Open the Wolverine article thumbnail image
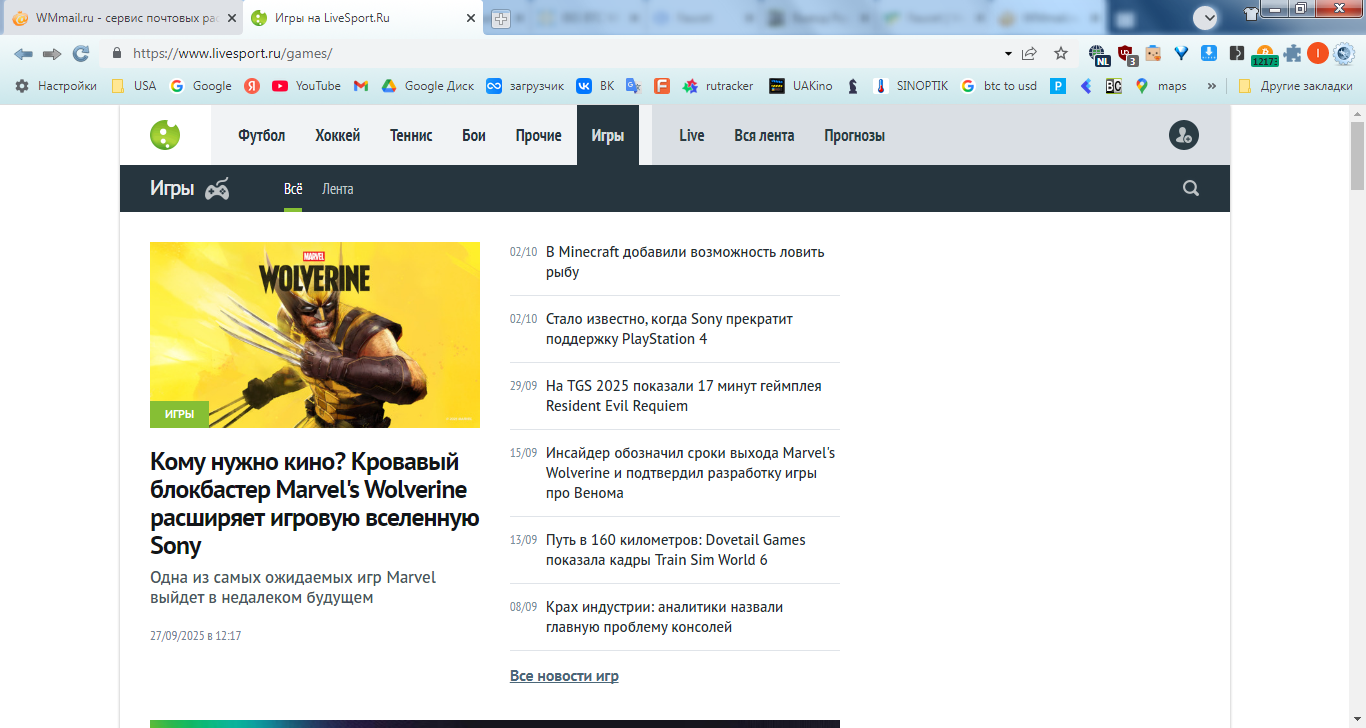Image resolution: width=1366 pixels, height=728 pixels. tap(315, 335)
